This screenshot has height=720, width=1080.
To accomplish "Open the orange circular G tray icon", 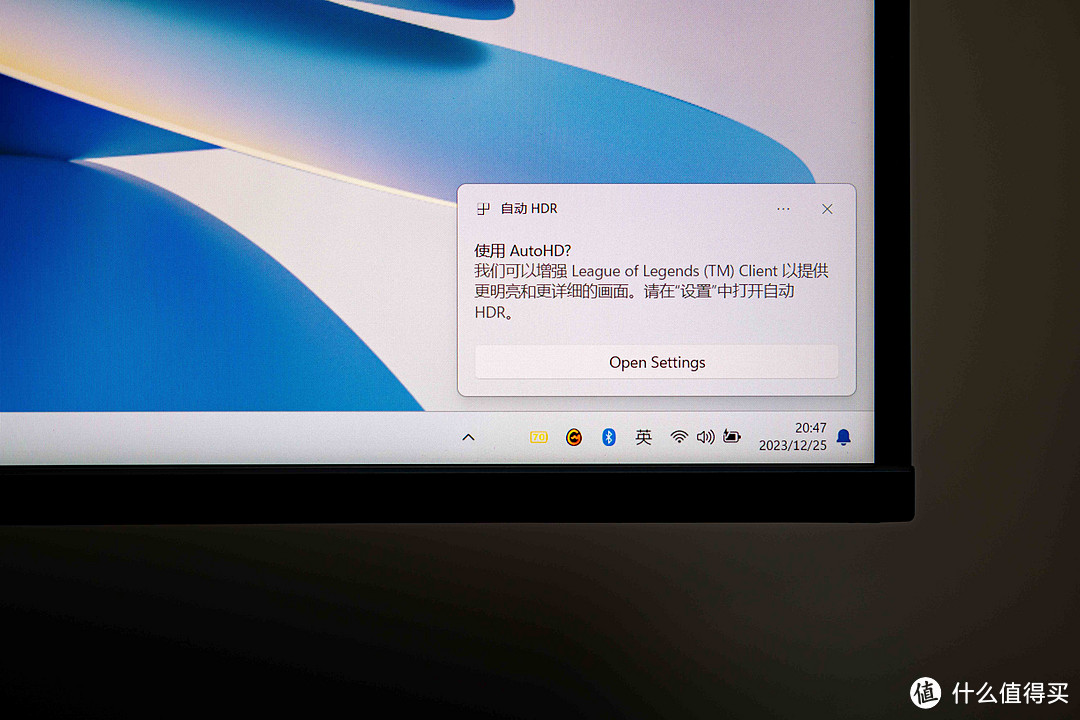I will pos(574,437).
